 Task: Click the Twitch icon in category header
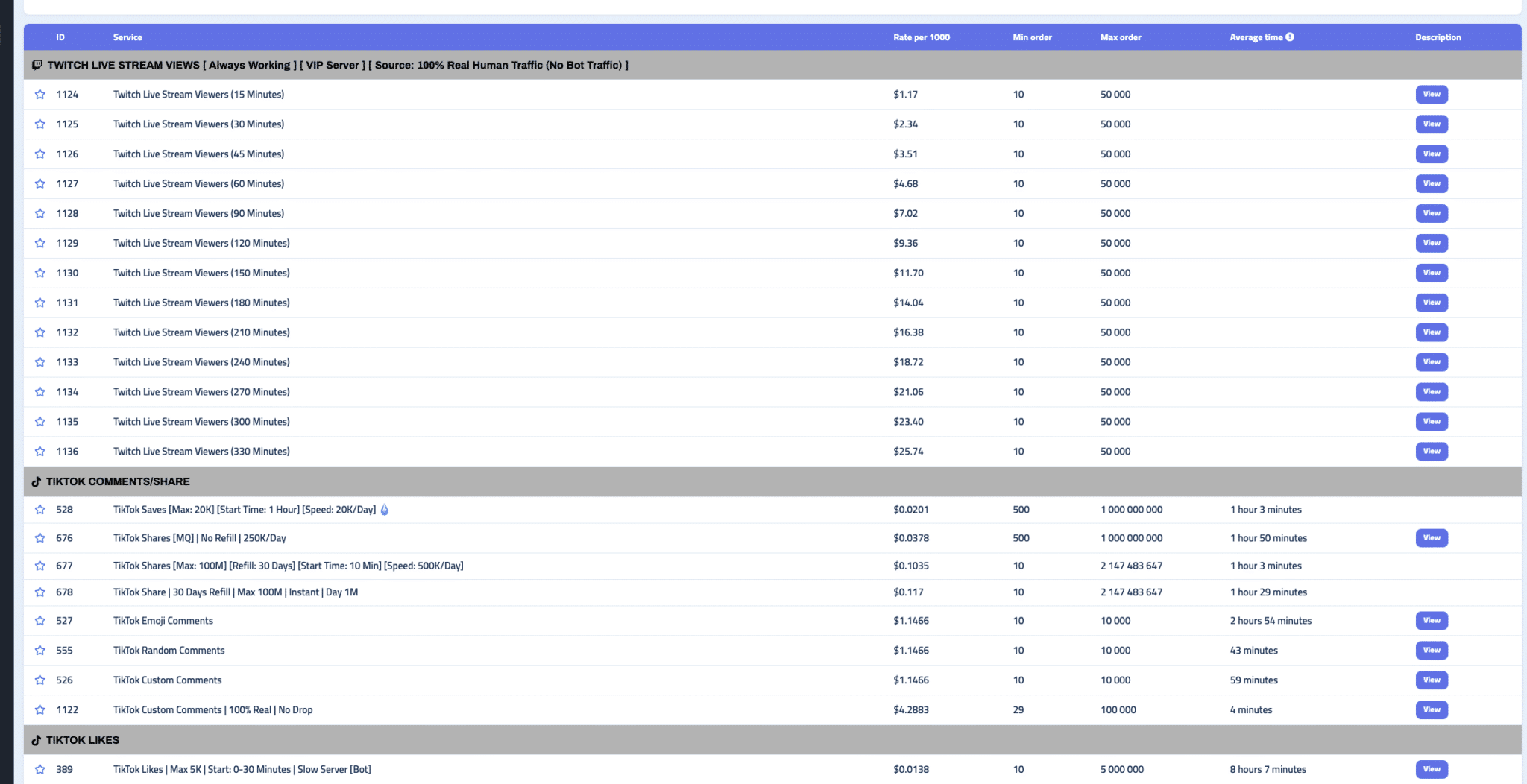[37, 66]
